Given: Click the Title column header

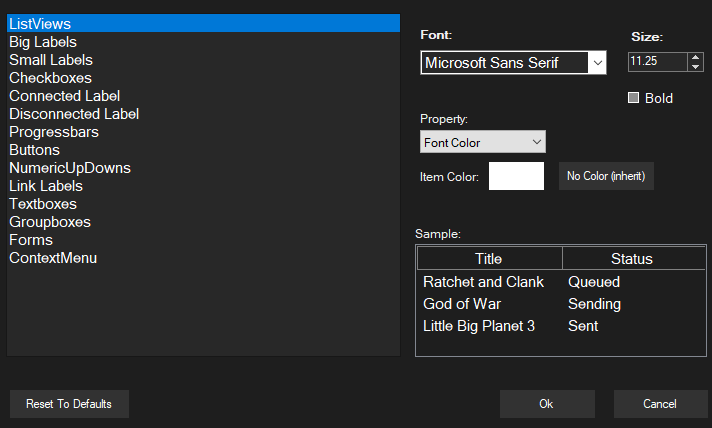Looking at the screenshot, I should coord(489,259).
